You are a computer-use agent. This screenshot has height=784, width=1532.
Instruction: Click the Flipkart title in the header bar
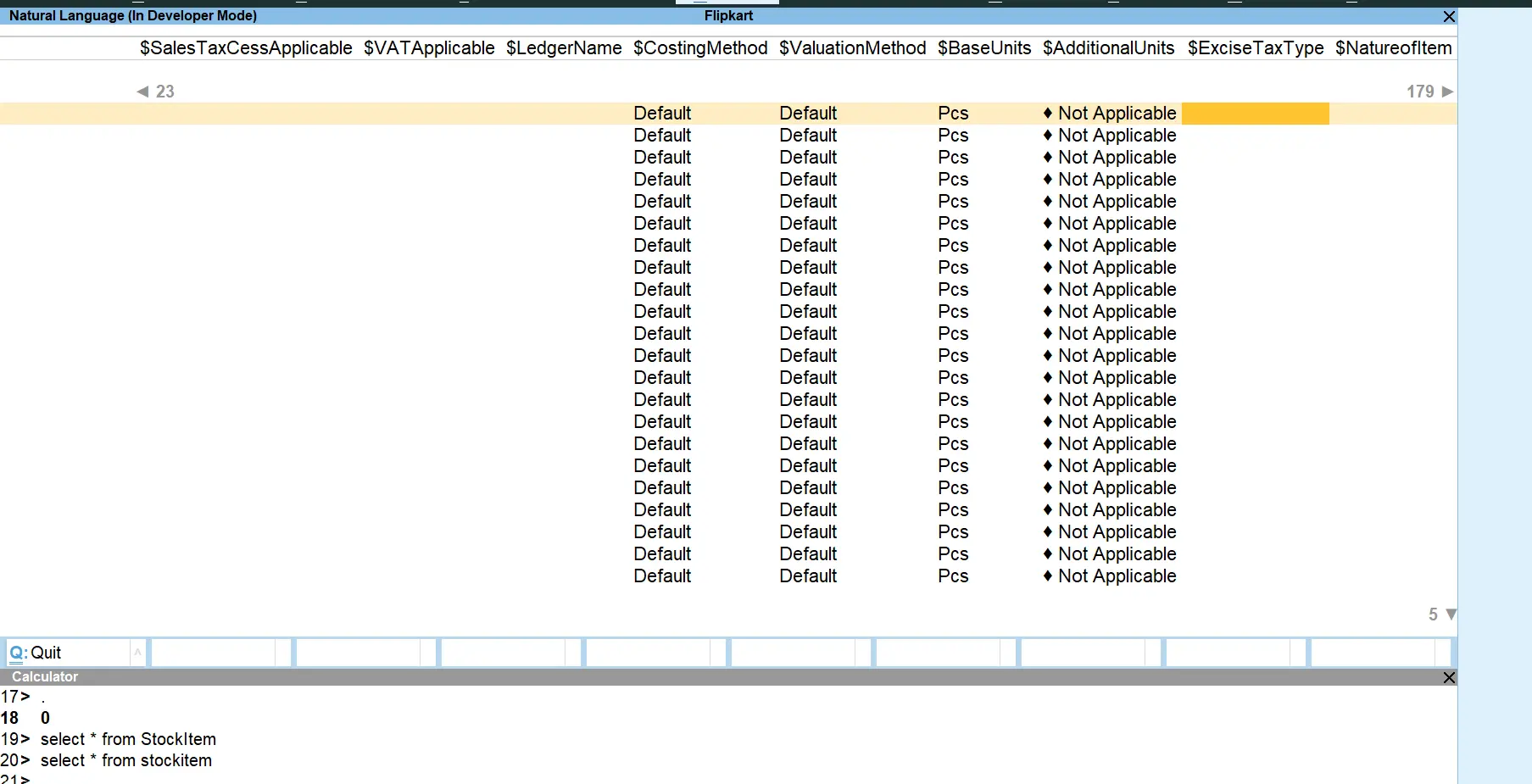pos(729,15)
